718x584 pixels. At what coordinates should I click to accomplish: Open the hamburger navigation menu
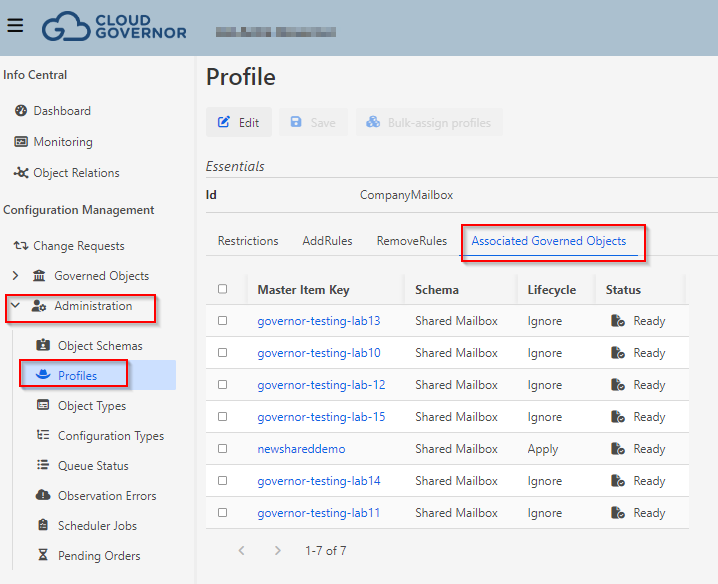click(15, 25)
